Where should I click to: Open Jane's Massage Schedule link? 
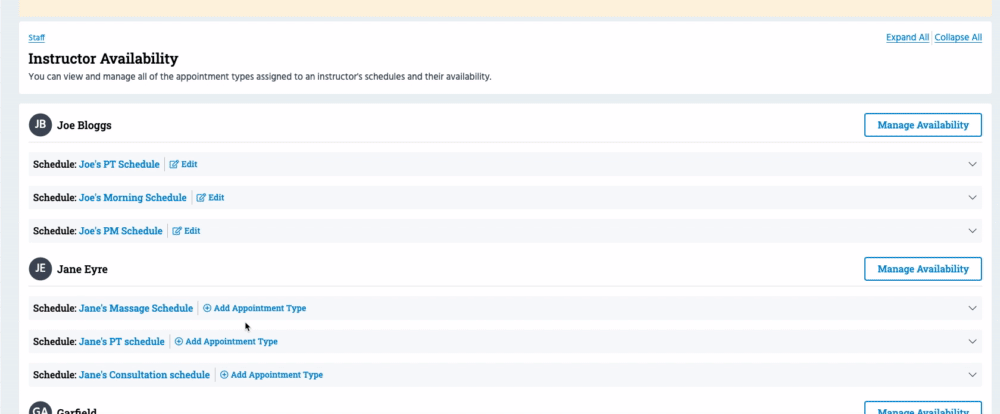(136, 308)
